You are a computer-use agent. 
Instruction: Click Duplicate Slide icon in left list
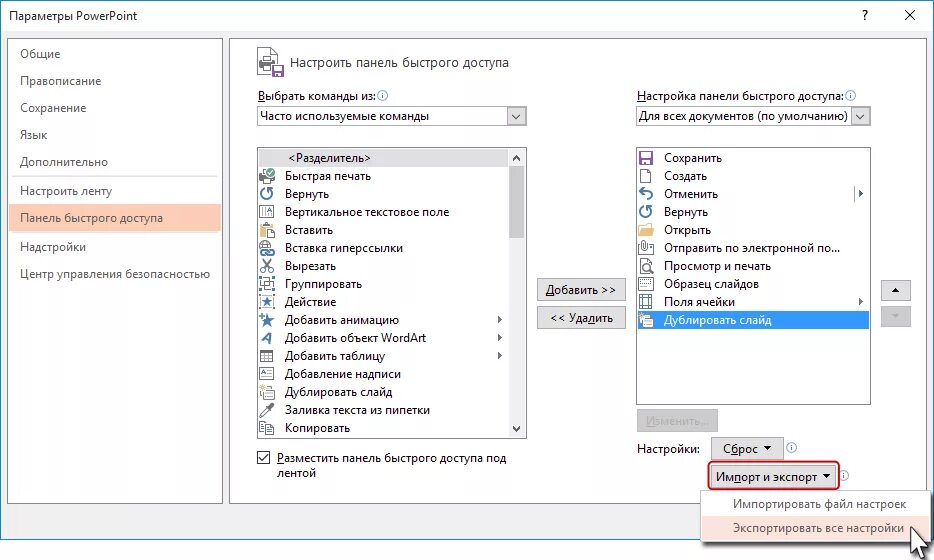pyautogui.click(x=266, y=392)
